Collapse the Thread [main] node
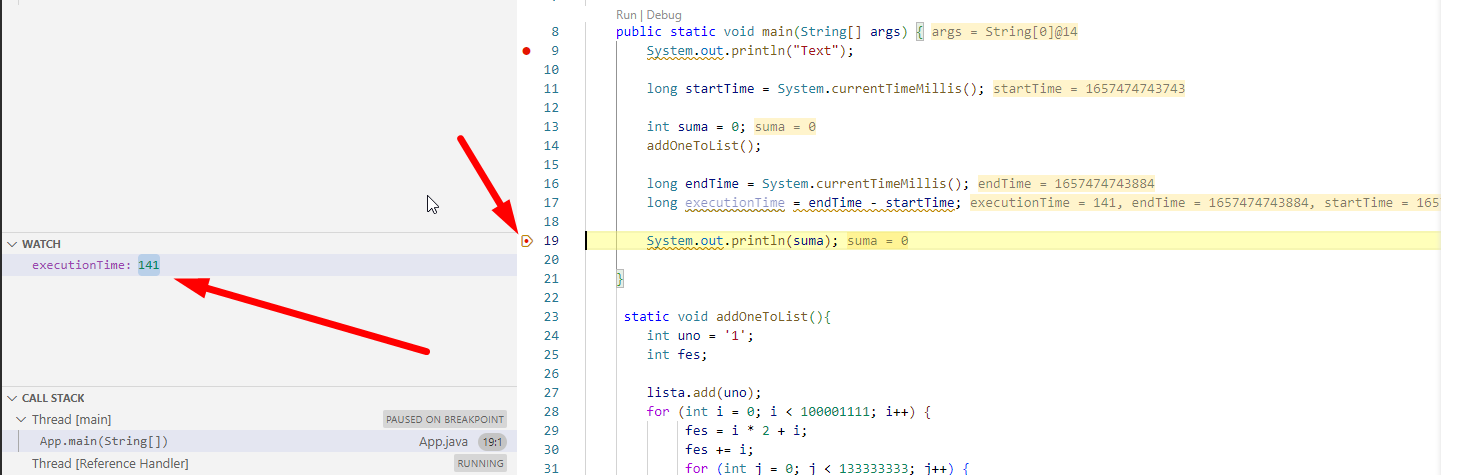Screen dimensions: 1483x475 pos(22,420)
